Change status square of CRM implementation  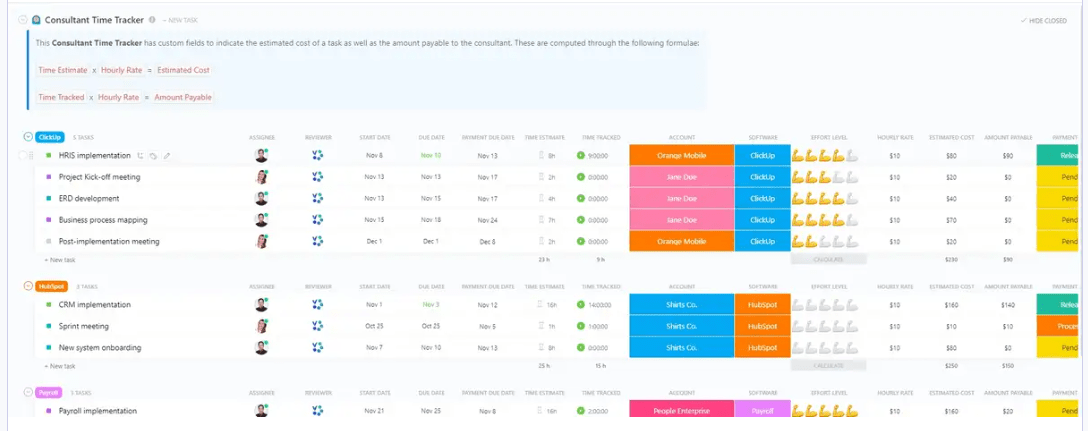[x=49, y=305]
